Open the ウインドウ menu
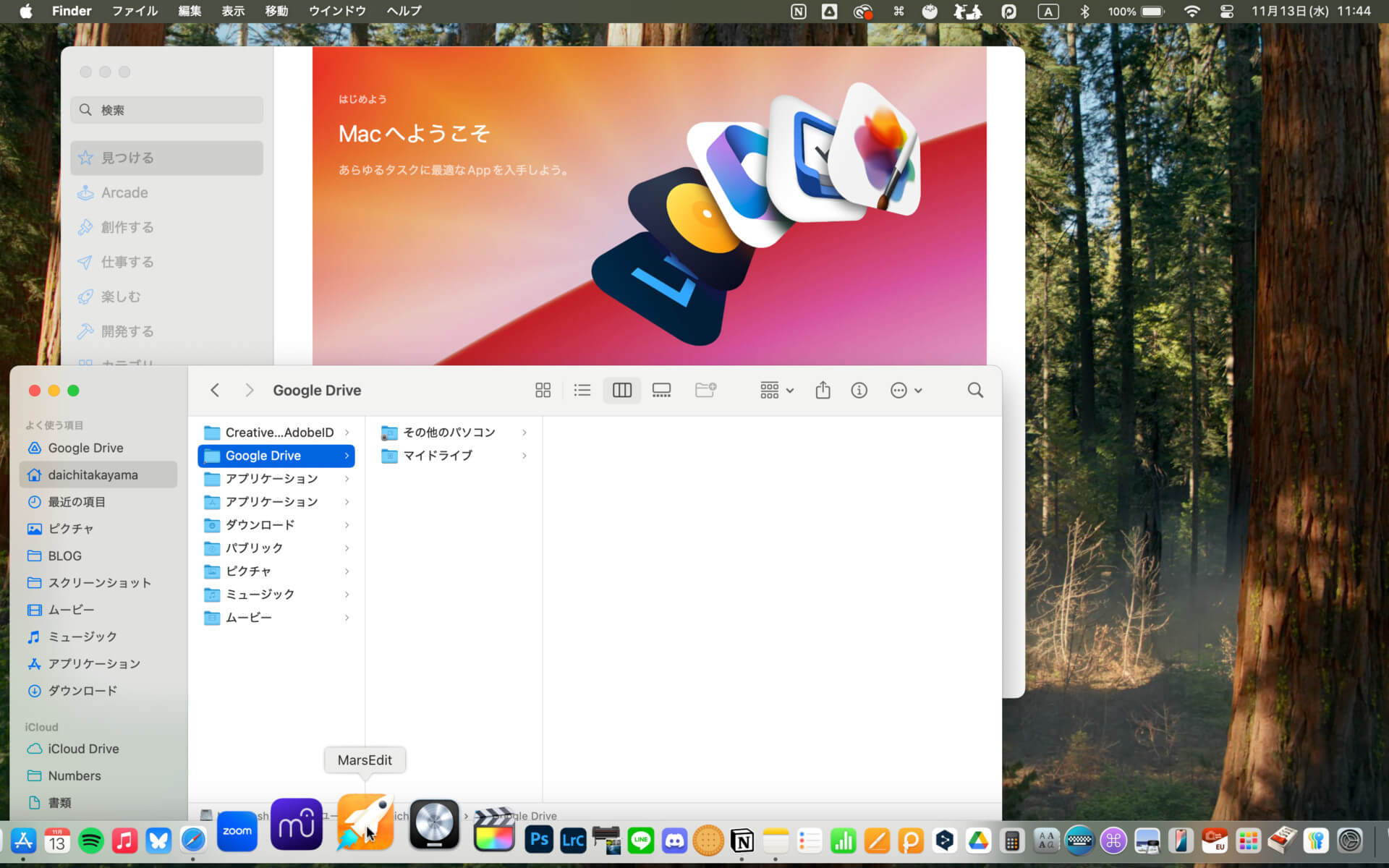 pyautogui.click(x=337, y=11)
